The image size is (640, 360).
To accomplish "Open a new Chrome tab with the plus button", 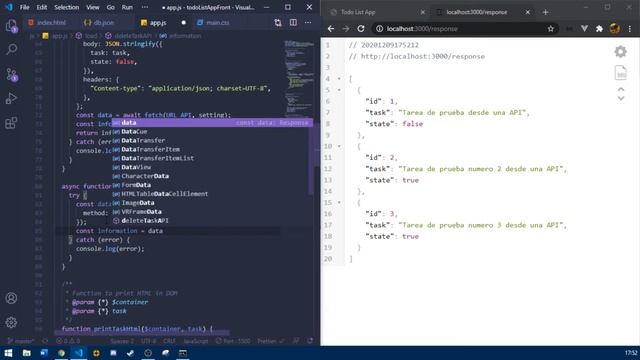I will coord(545,12).
